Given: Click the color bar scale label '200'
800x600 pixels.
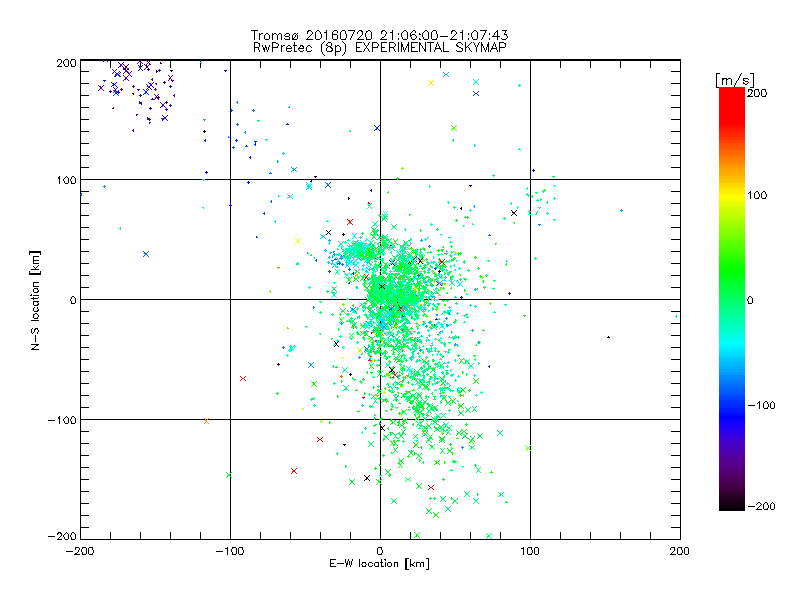Looking at the screenshot, I should [x=757, y=93].
